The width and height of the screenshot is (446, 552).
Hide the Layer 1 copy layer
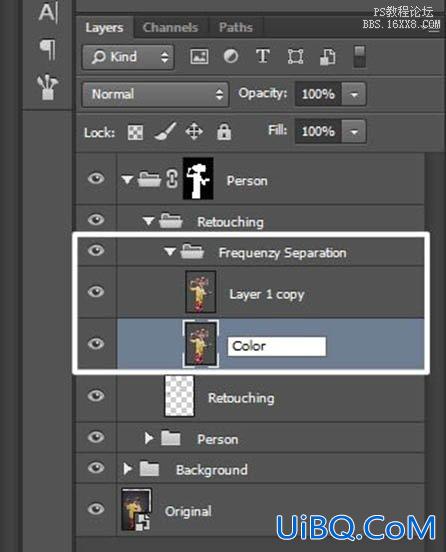[96, 292]
